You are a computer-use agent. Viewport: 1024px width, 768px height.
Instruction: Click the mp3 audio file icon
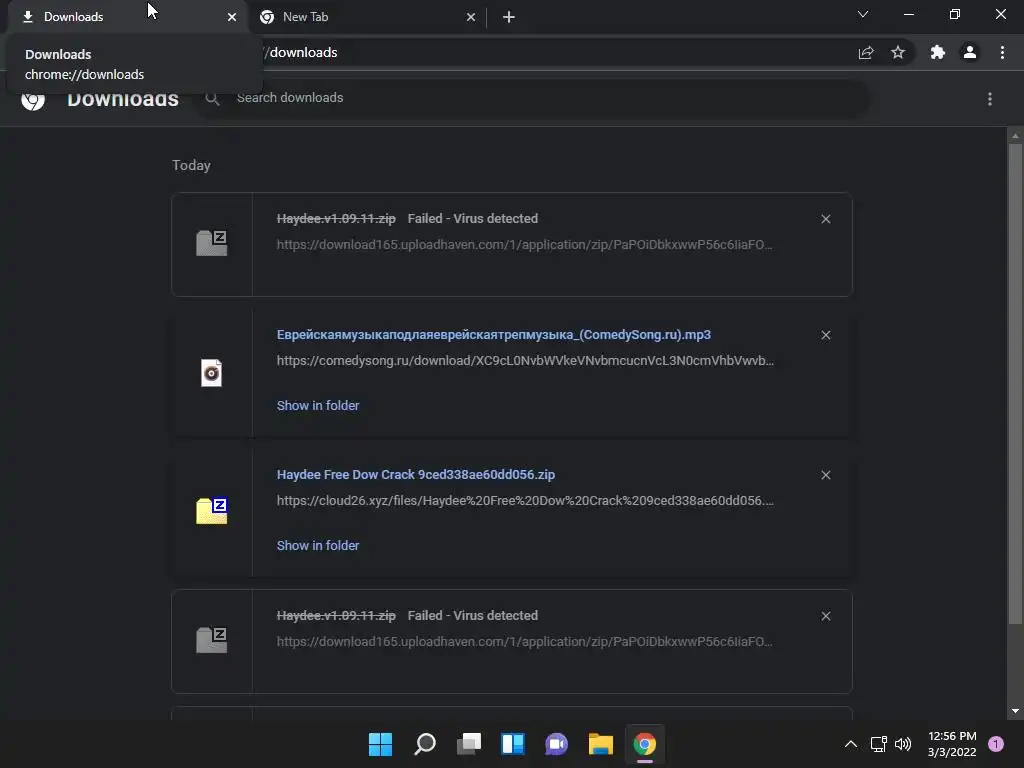pyautogui.click(x=212, y=373)
